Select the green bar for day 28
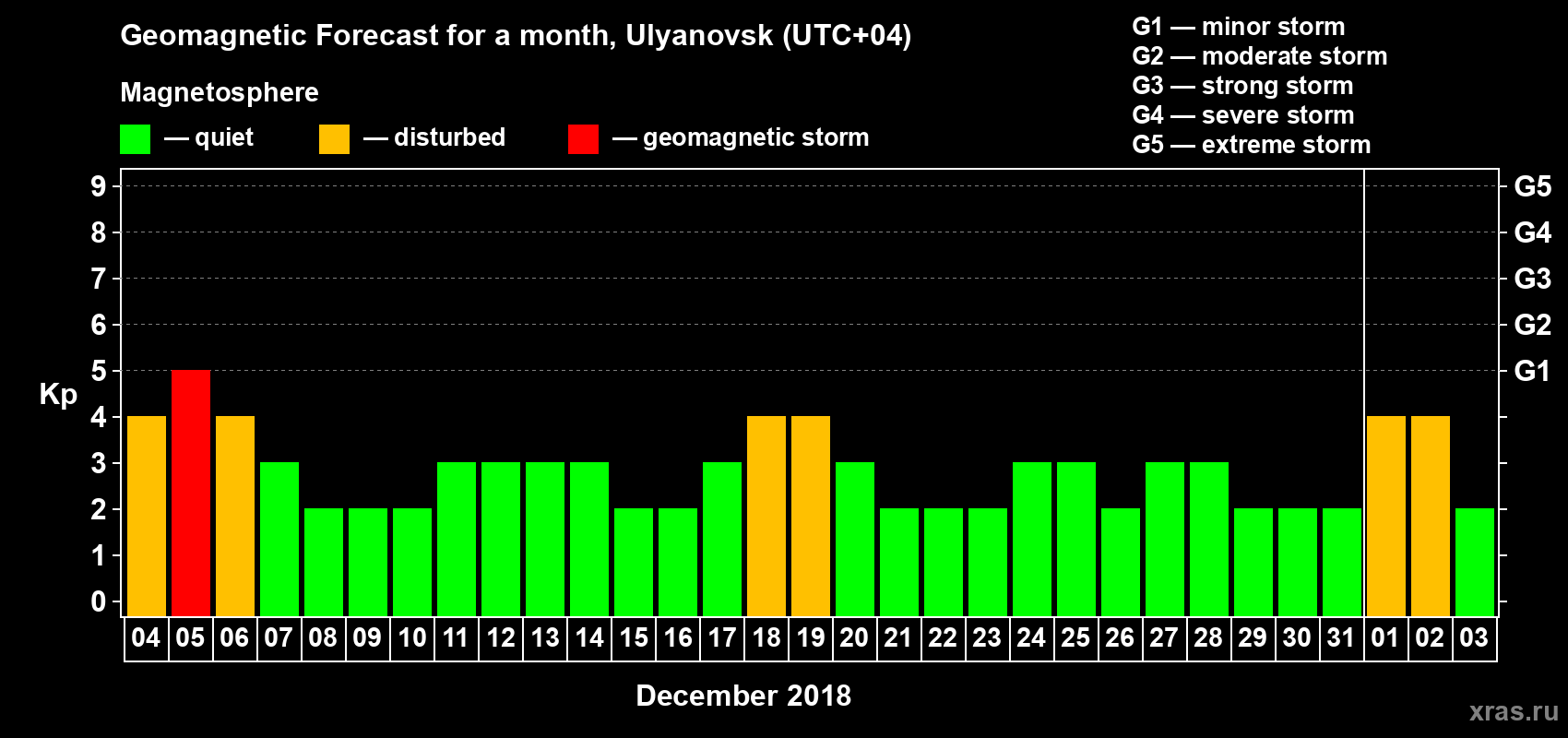1568x738 pixels. click(1209, 540)
